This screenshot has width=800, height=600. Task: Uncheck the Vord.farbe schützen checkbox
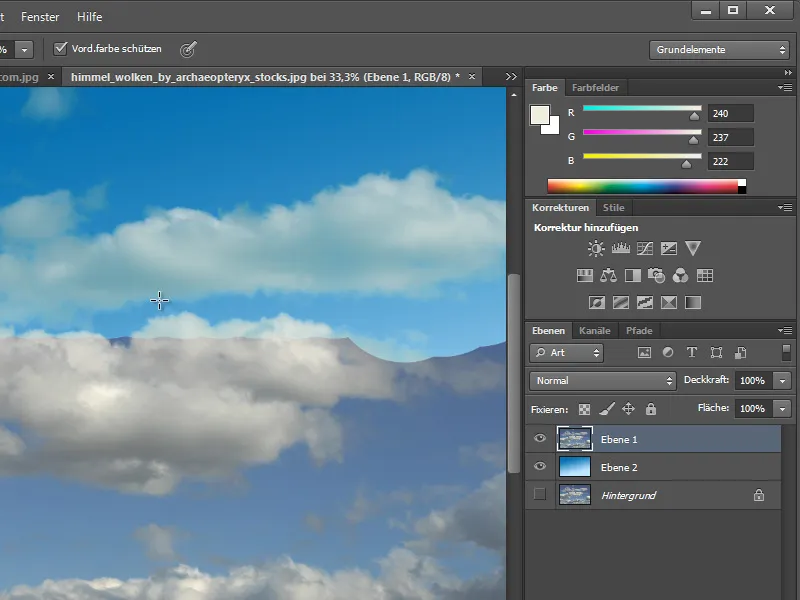61,49
